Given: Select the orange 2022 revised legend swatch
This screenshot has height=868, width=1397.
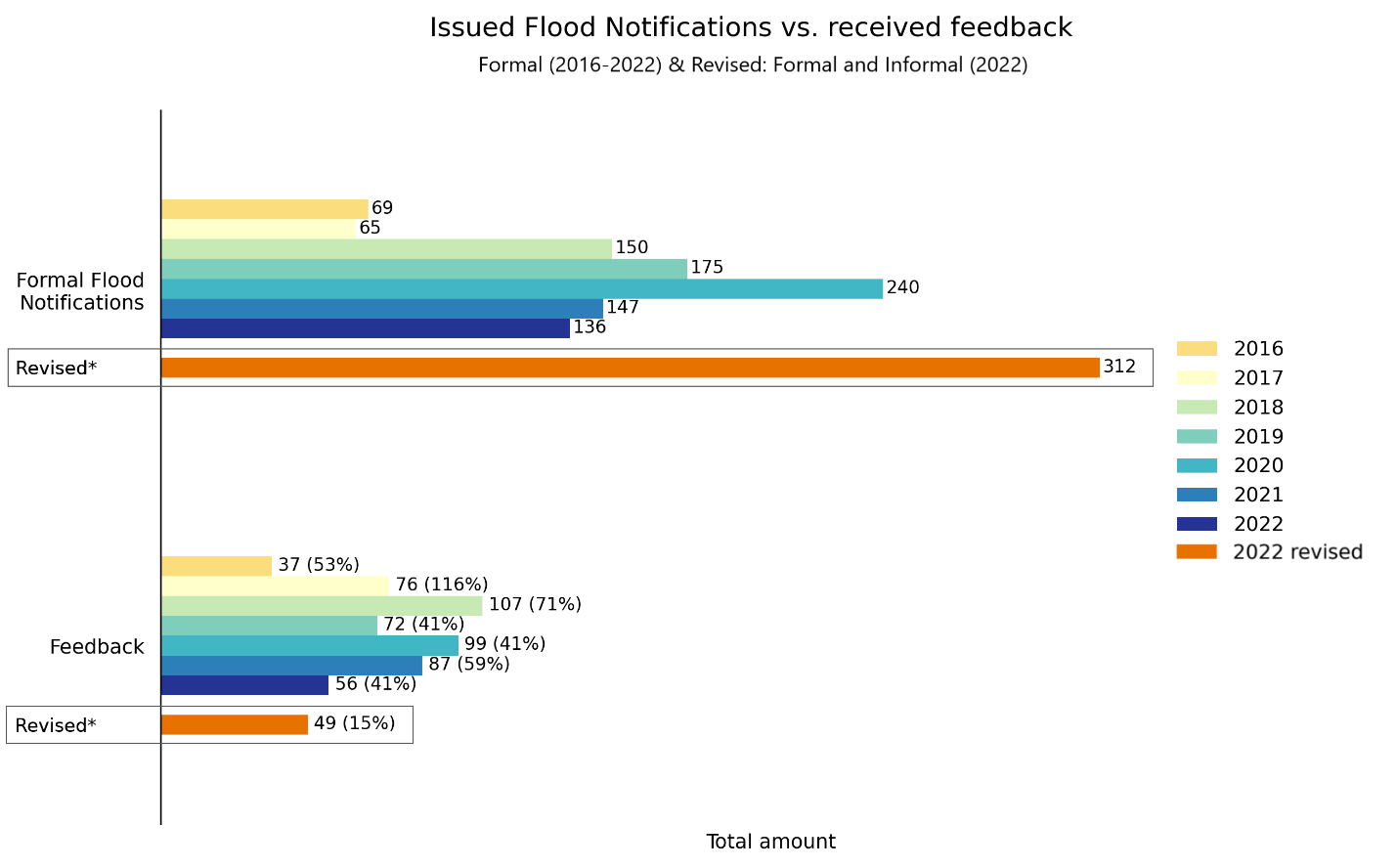Looking at the screenshot, I should [x=1197, y=552].
